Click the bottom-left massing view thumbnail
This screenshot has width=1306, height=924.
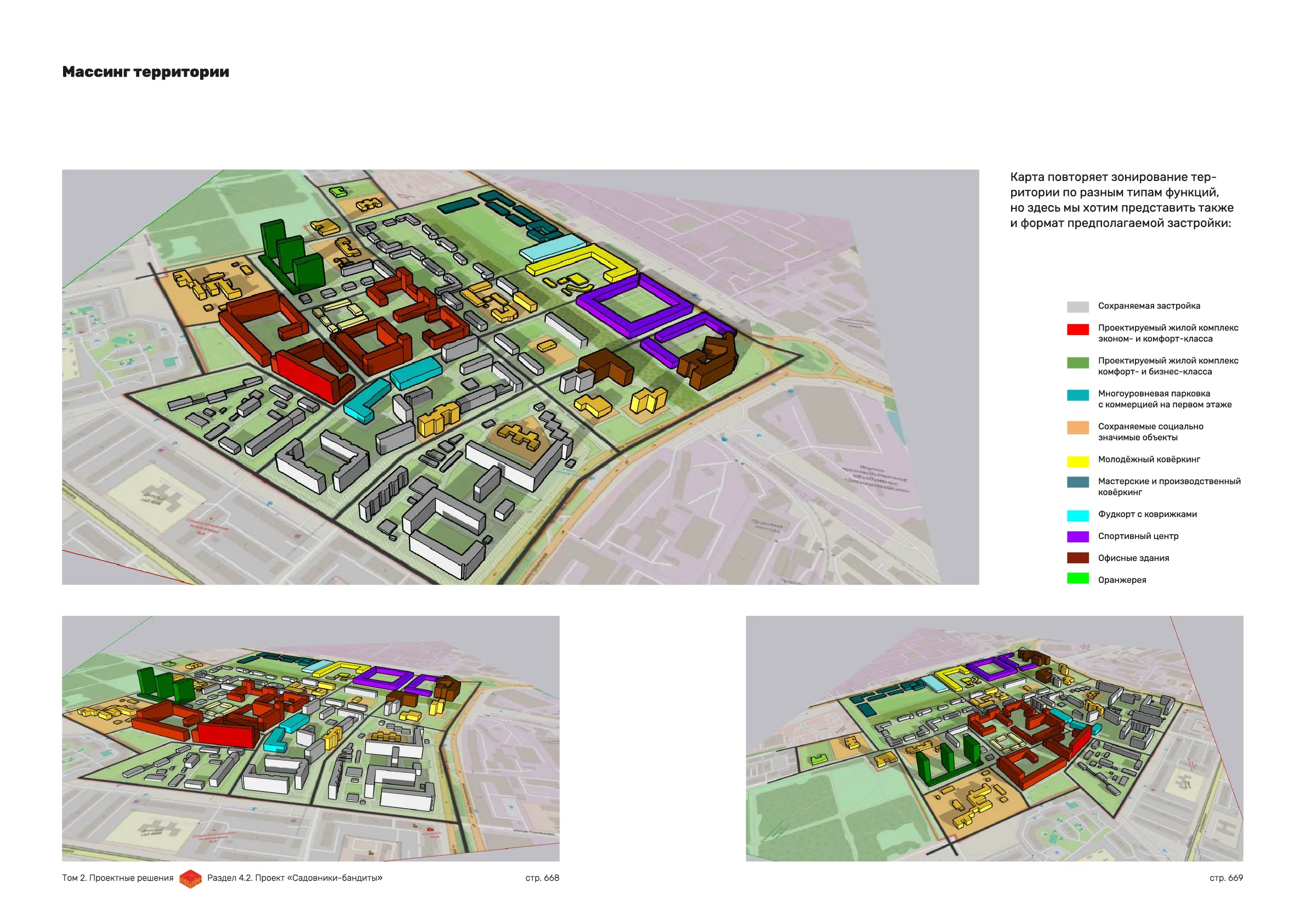[310, 738]
